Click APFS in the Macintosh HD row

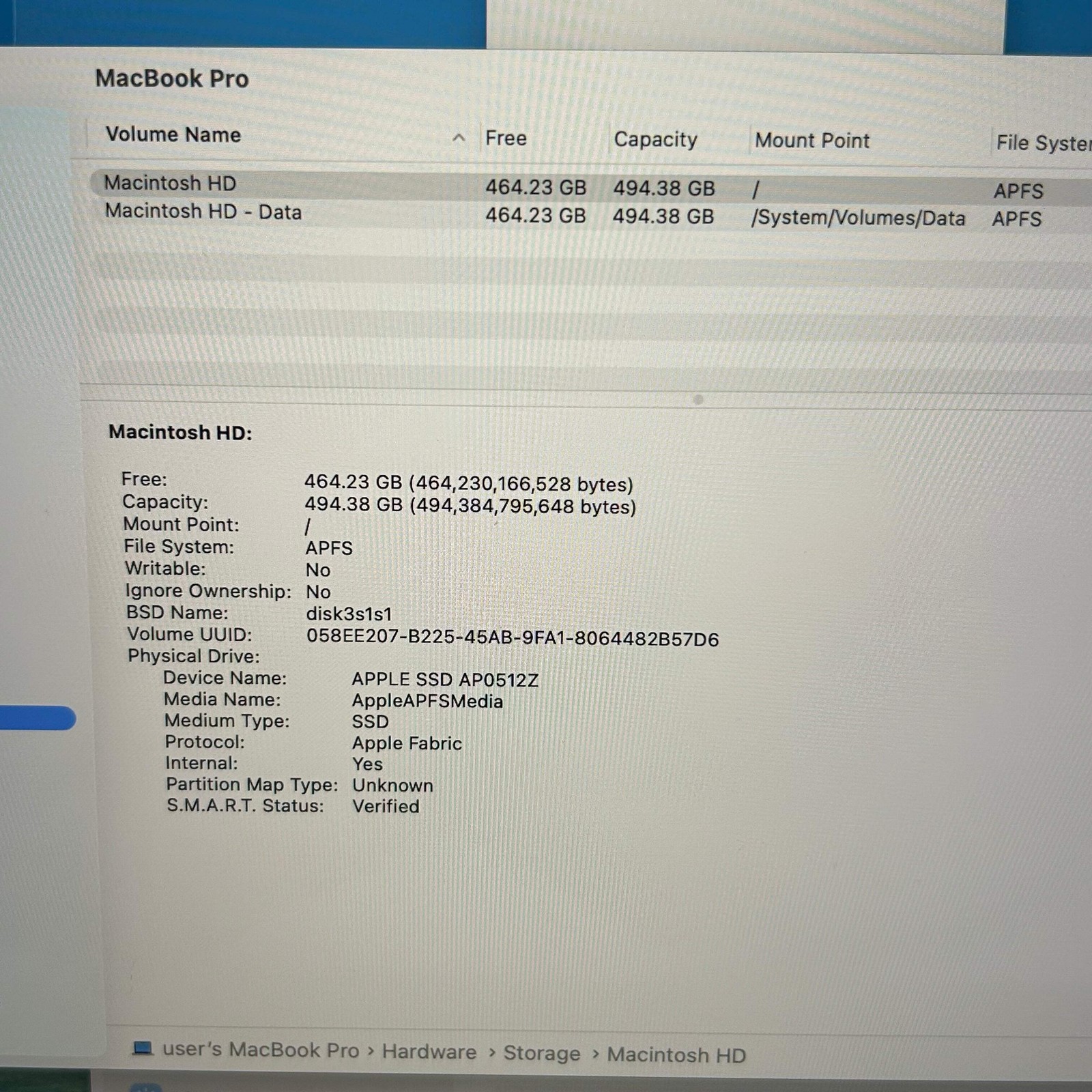[1018, 191]
